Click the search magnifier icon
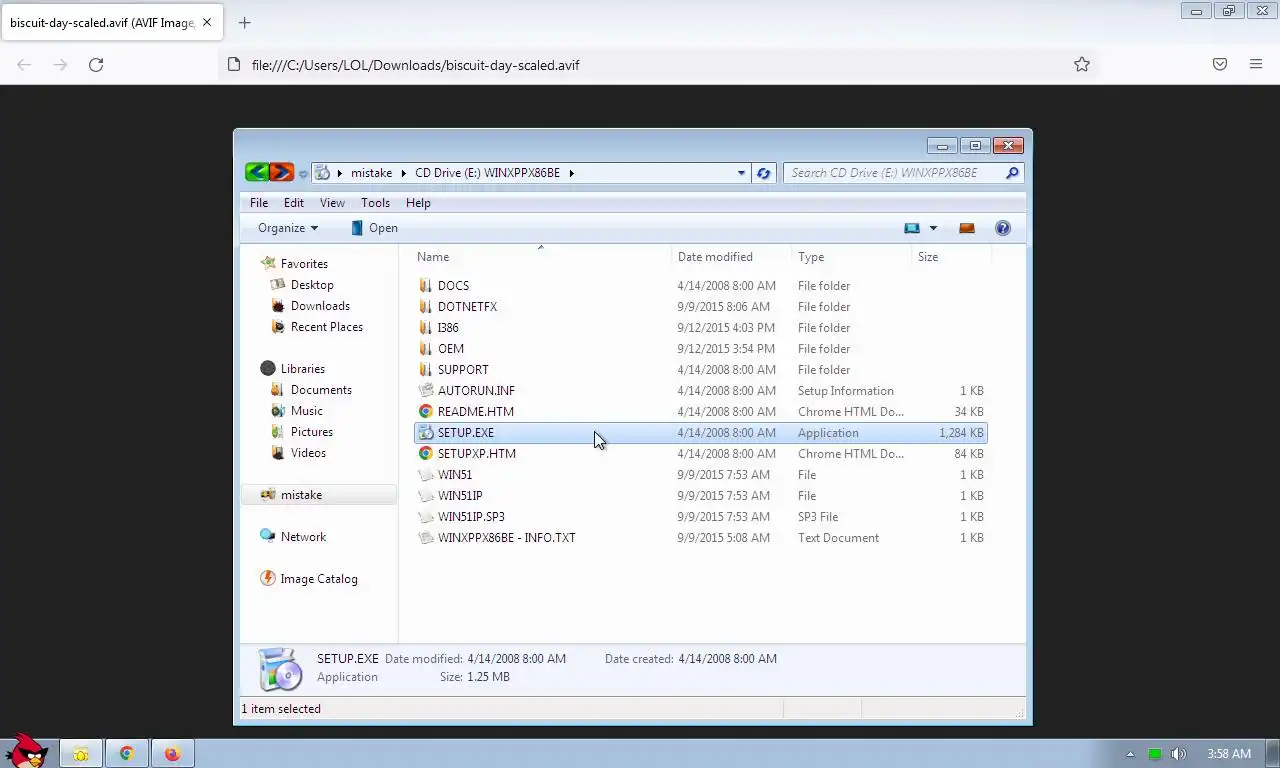This screenshot has height=768, width=1280. pyautogui.click(x=1012, y=173)
